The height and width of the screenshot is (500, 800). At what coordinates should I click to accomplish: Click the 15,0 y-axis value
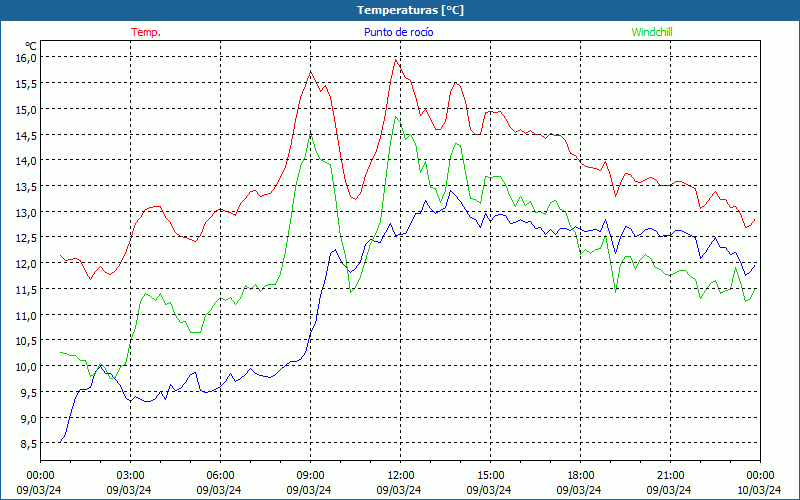26,109
